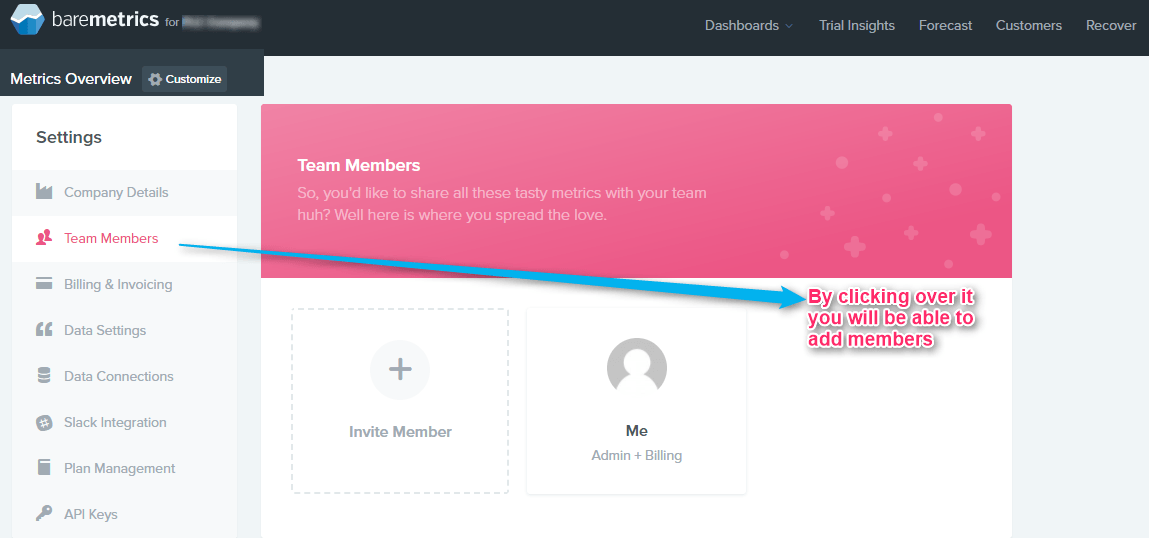This screenshot has height=538, width=1149.
Task: Click the Me member name
Action: click(x=637, y=431)
